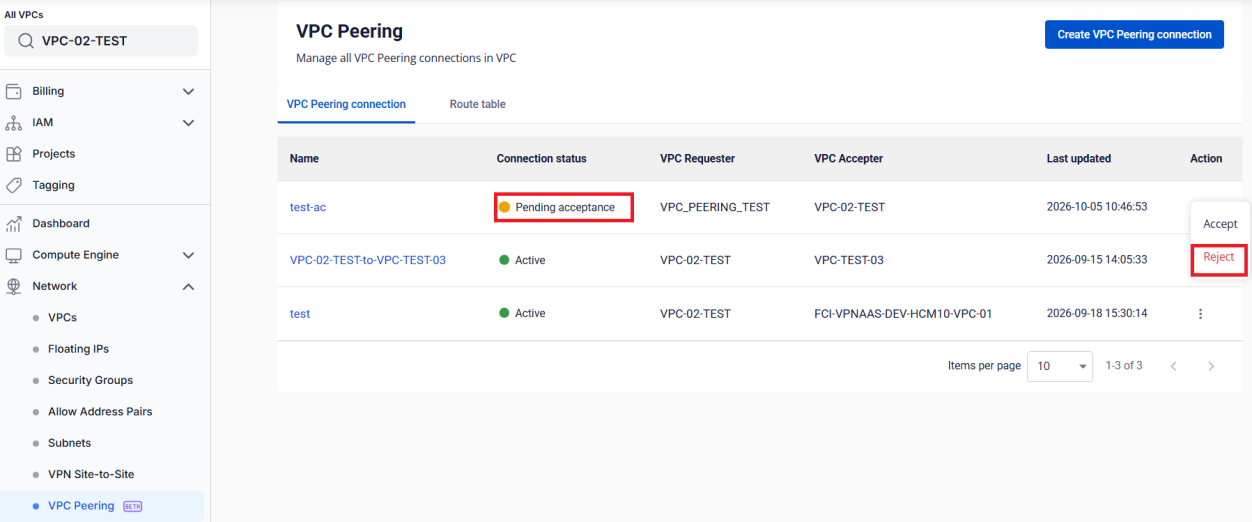This screenshot has height=522, width=1252.
Task: Switch to the Route table tab
Action: pos(477,104)
